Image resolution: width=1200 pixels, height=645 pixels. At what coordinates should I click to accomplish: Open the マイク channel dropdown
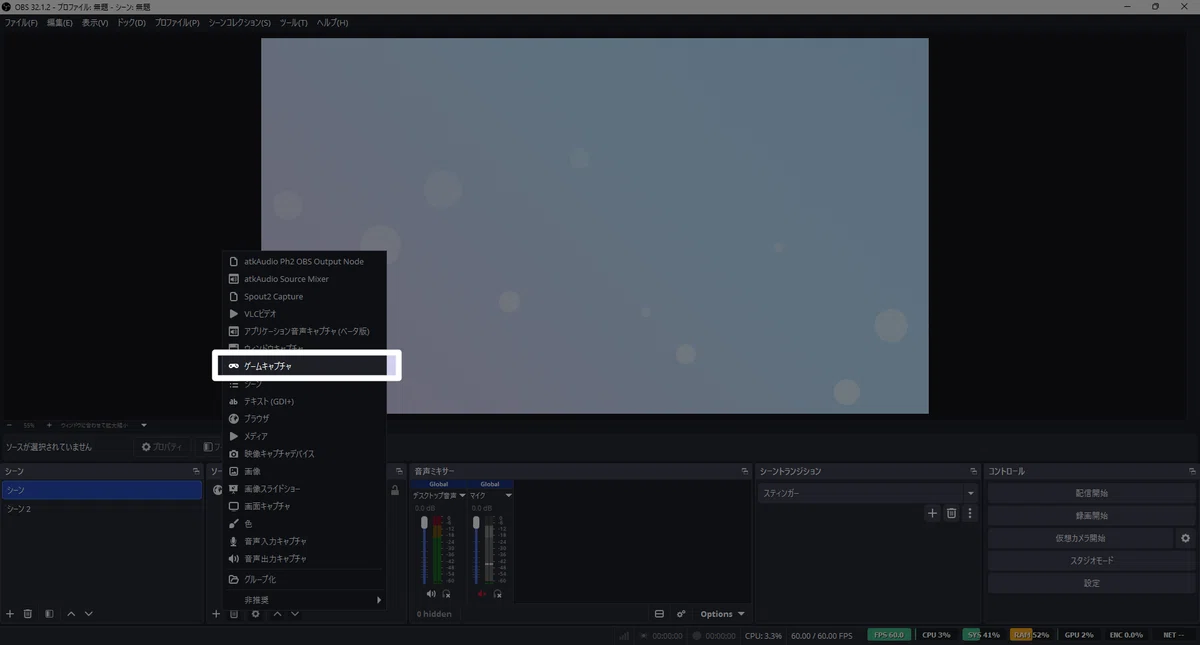tap(508, 496)
